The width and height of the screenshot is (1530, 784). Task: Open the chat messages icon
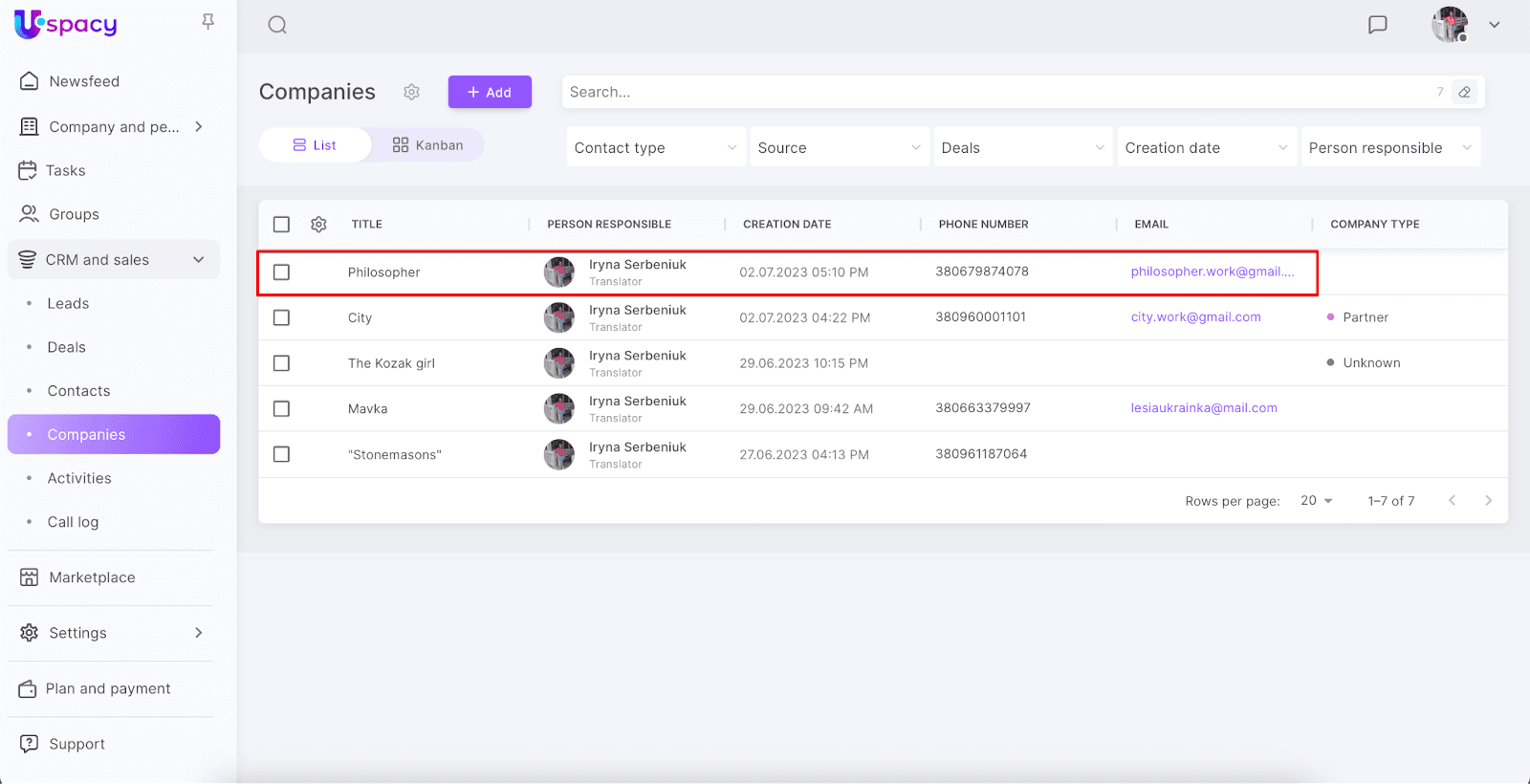pos(1377,25)
